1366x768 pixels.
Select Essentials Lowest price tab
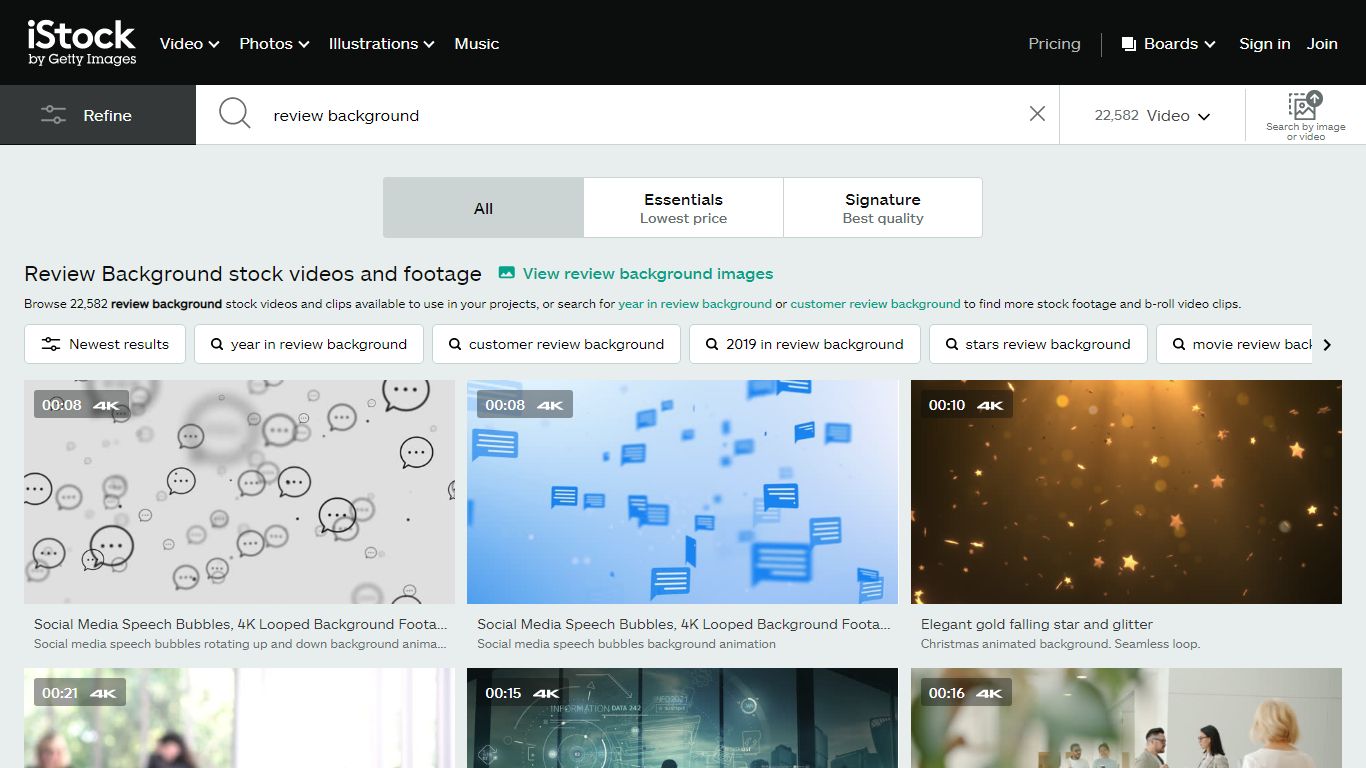coord(683,208)
